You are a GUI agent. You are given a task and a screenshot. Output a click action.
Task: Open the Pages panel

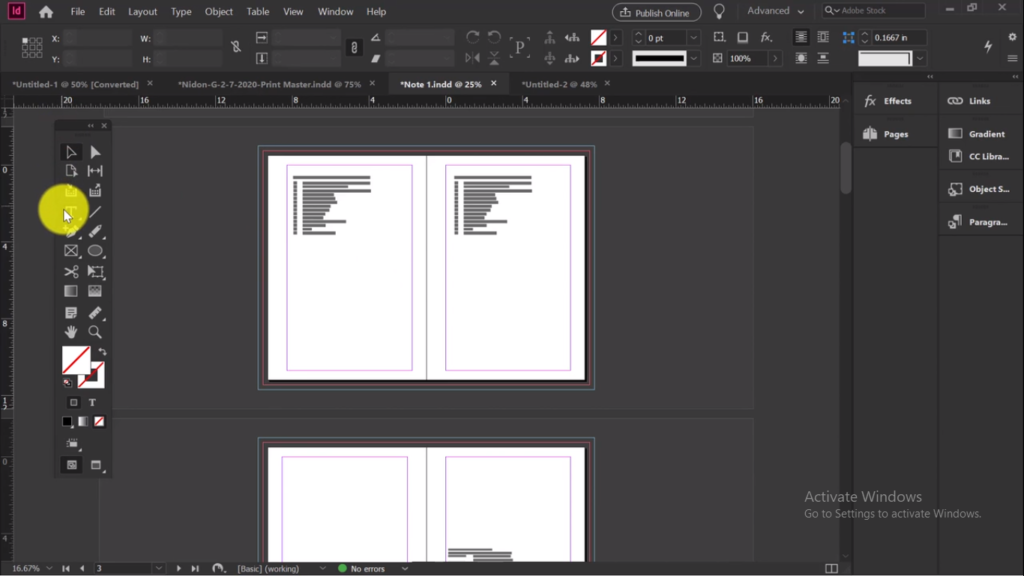point(887,134)
